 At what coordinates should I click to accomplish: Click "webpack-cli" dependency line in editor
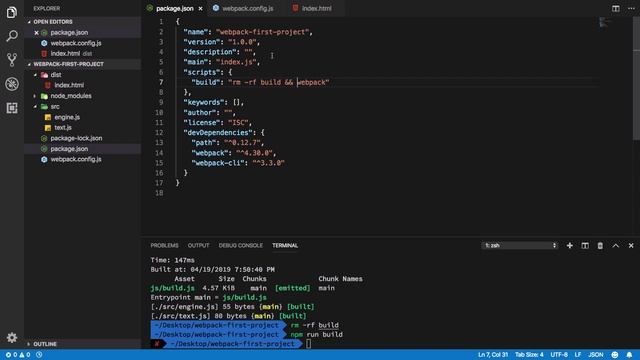238,163
